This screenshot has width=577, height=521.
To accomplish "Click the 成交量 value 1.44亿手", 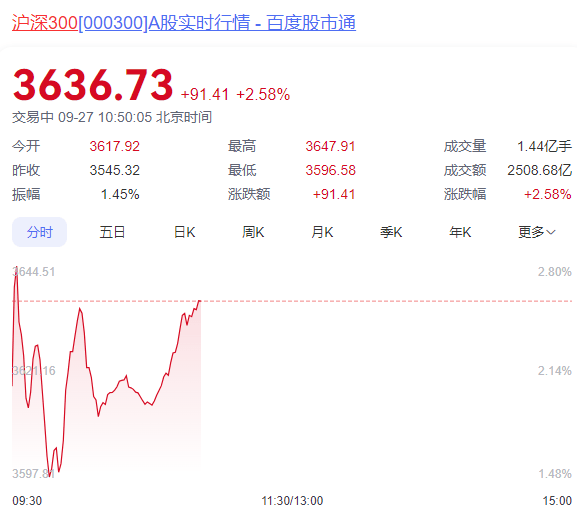I will pyautogui.click(x=544, y=146).
